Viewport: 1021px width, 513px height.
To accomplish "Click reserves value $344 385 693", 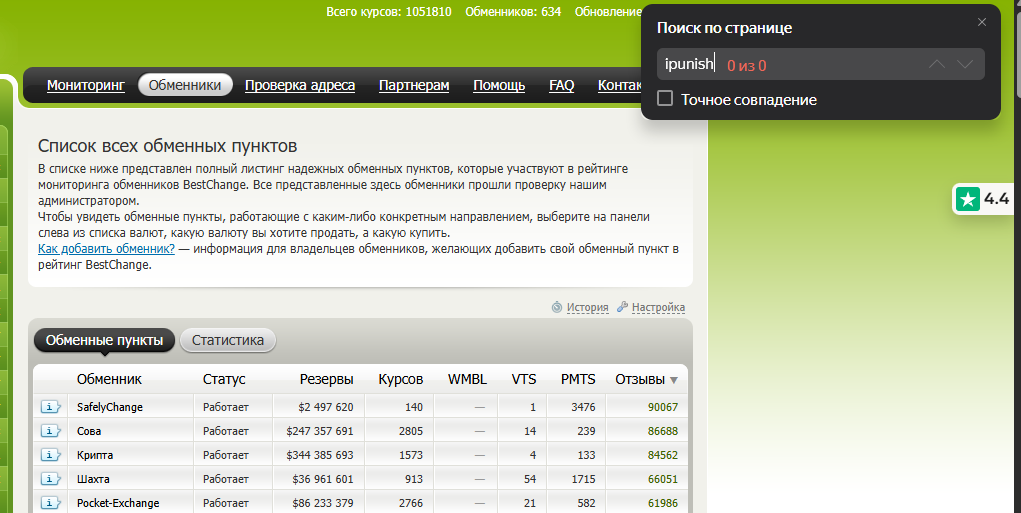I will (x=320, y=454).
